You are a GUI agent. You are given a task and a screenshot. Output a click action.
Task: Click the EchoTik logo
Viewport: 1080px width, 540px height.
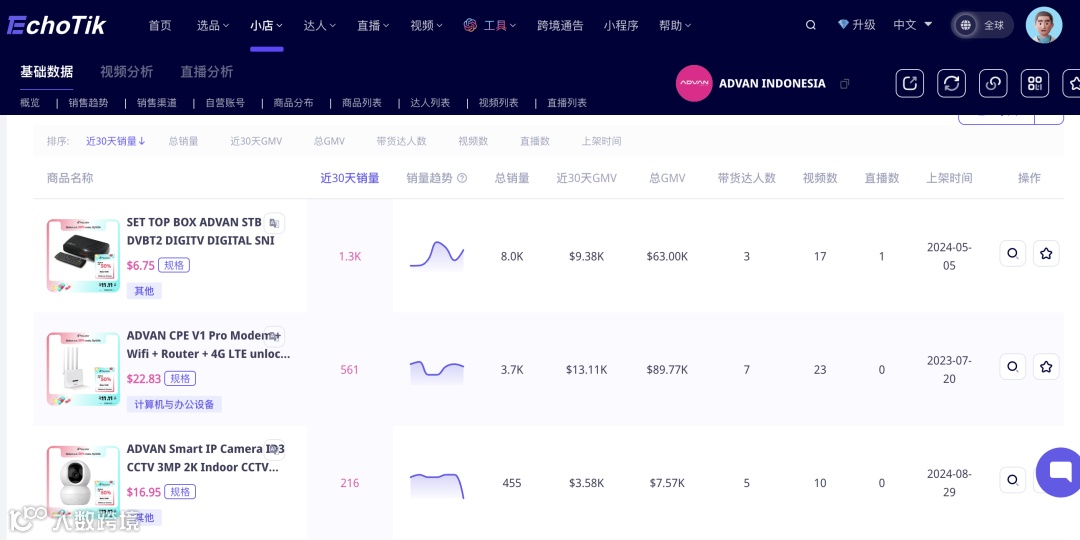coord(56,25)
